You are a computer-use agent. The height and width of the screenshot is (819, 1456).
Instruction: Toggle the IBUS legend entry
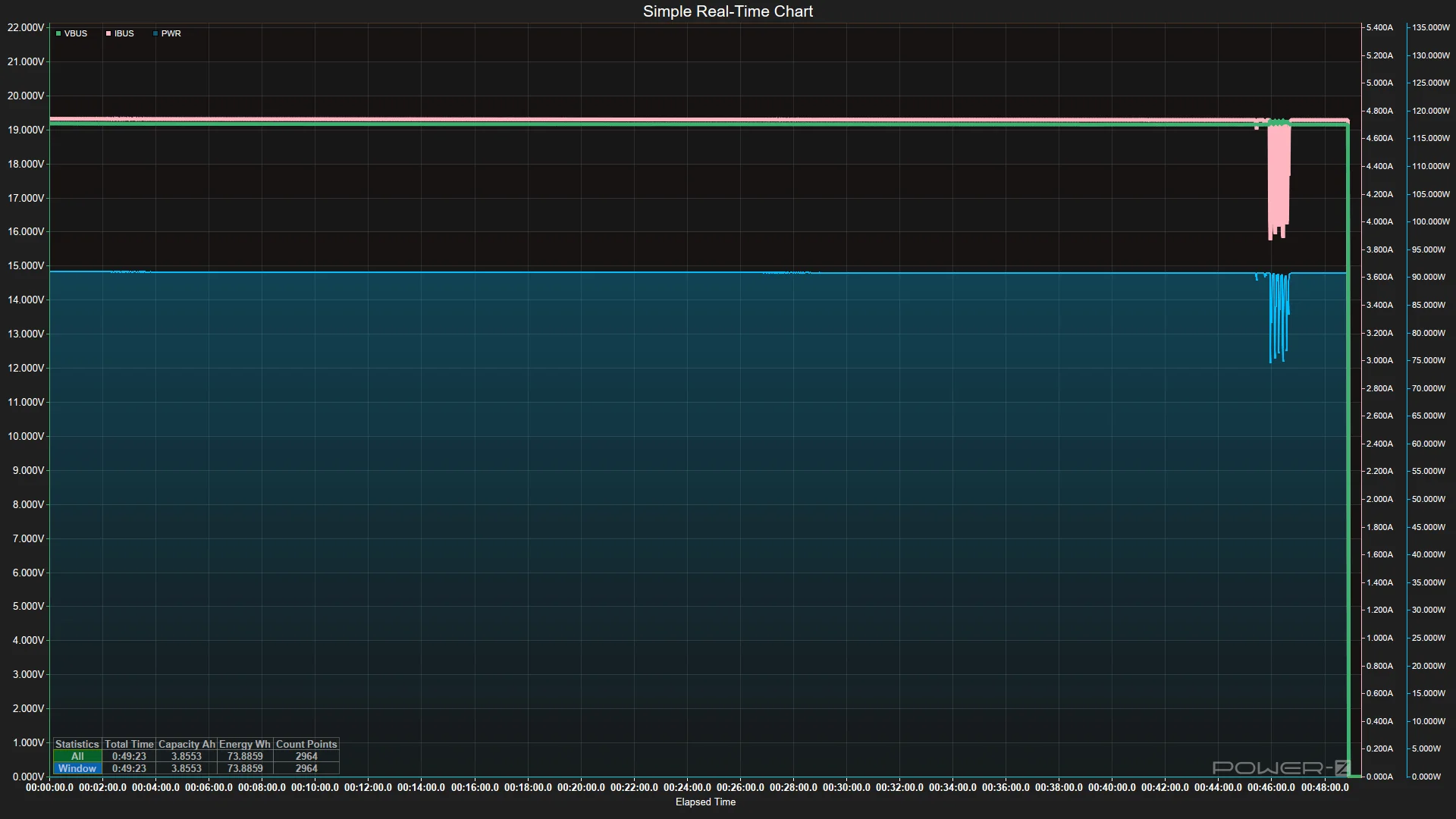click(120, 33)
